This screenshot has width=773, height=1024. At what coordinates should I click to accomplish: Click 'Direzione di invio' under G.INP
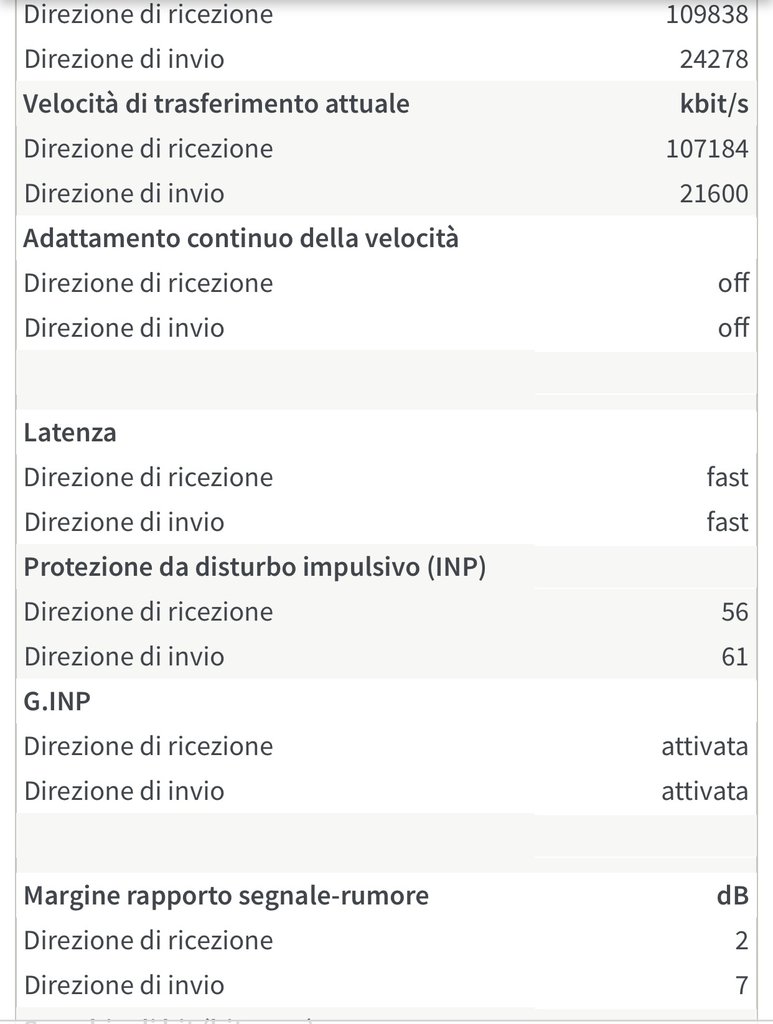(124, 791)
